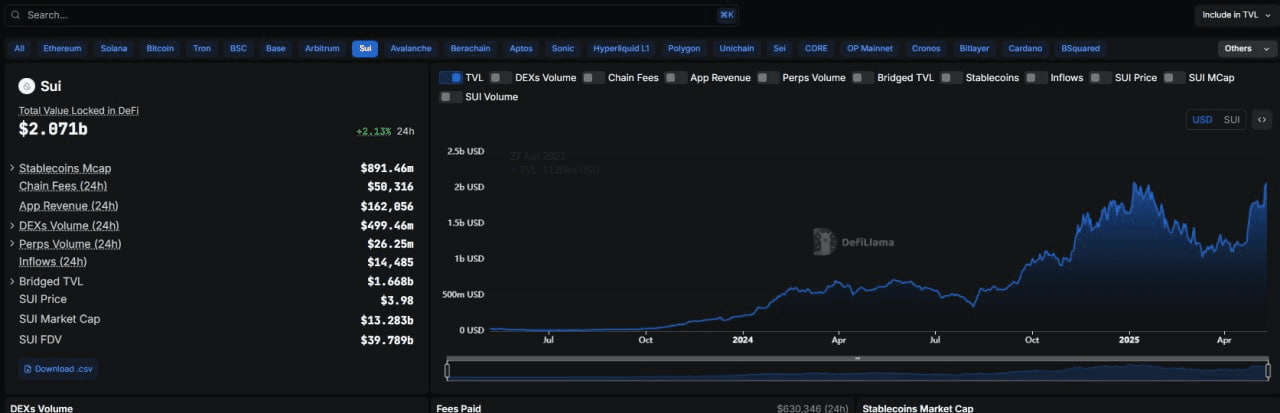
Task: Enable the Chain Fees chart toggle
Action: click(x=593, y=77)
